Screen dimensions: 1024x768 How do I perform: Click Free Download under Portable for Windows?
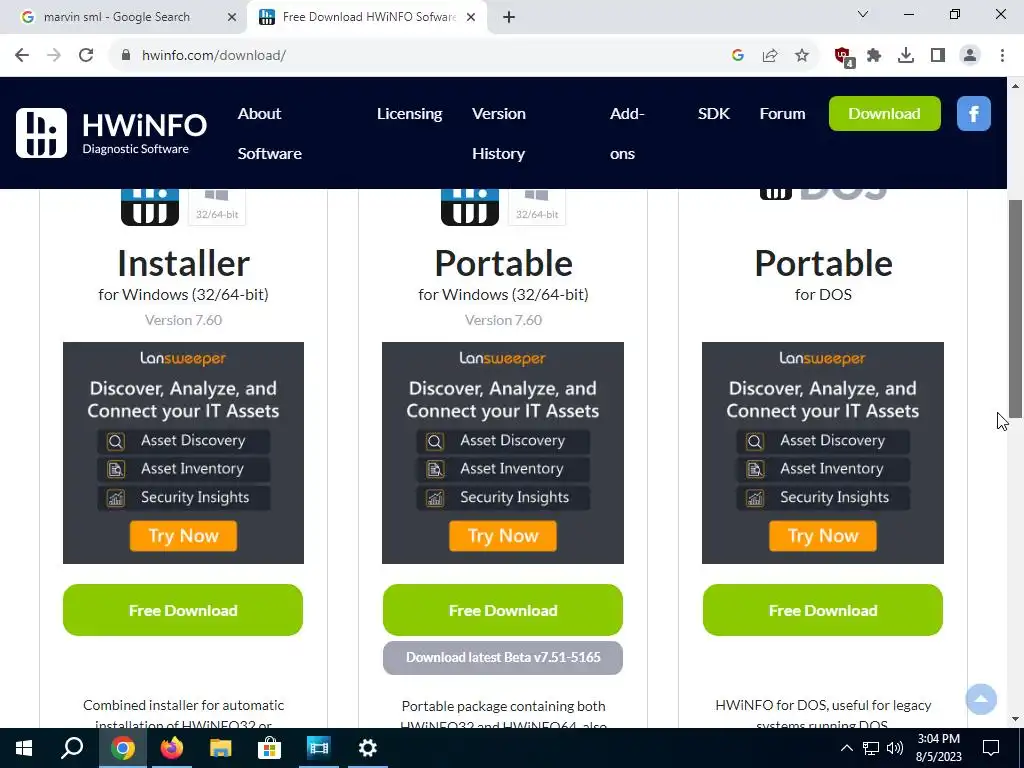(503, 610)
